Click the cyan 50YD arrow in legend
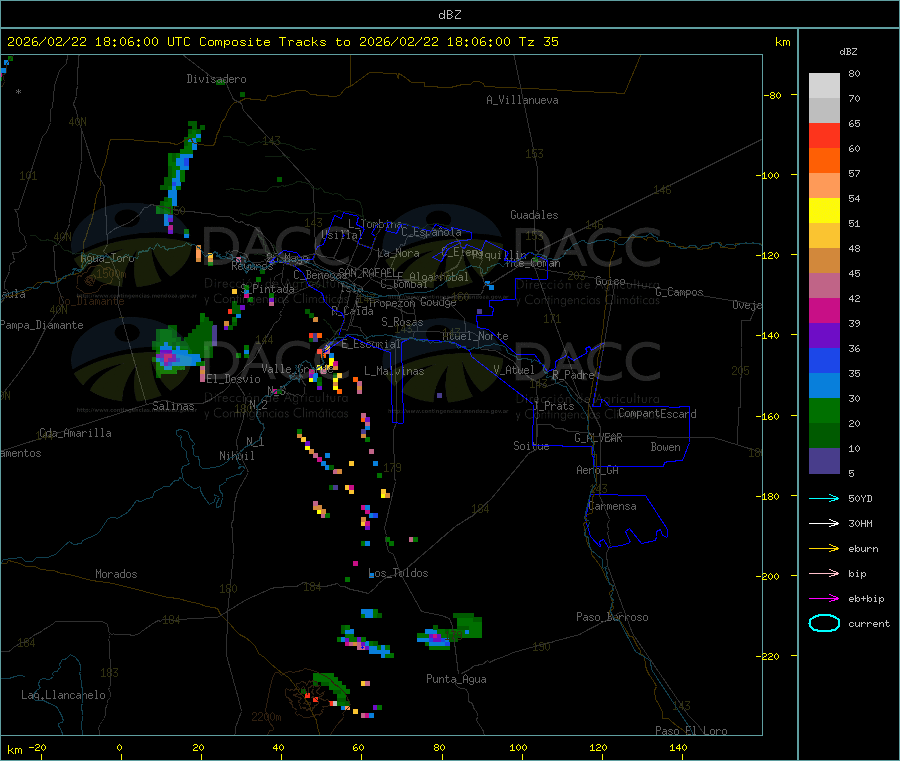 (824, 498)
